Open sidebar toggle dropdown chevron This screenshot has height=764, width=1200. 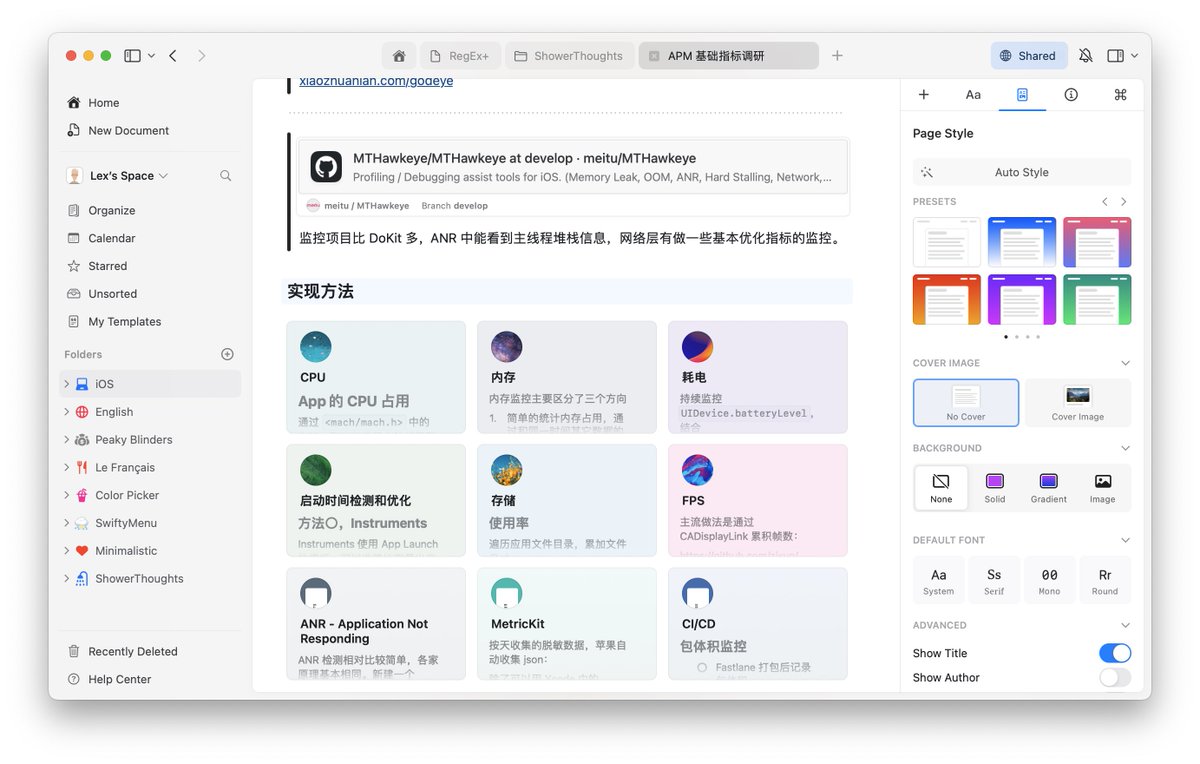click(x=152, y=56)
